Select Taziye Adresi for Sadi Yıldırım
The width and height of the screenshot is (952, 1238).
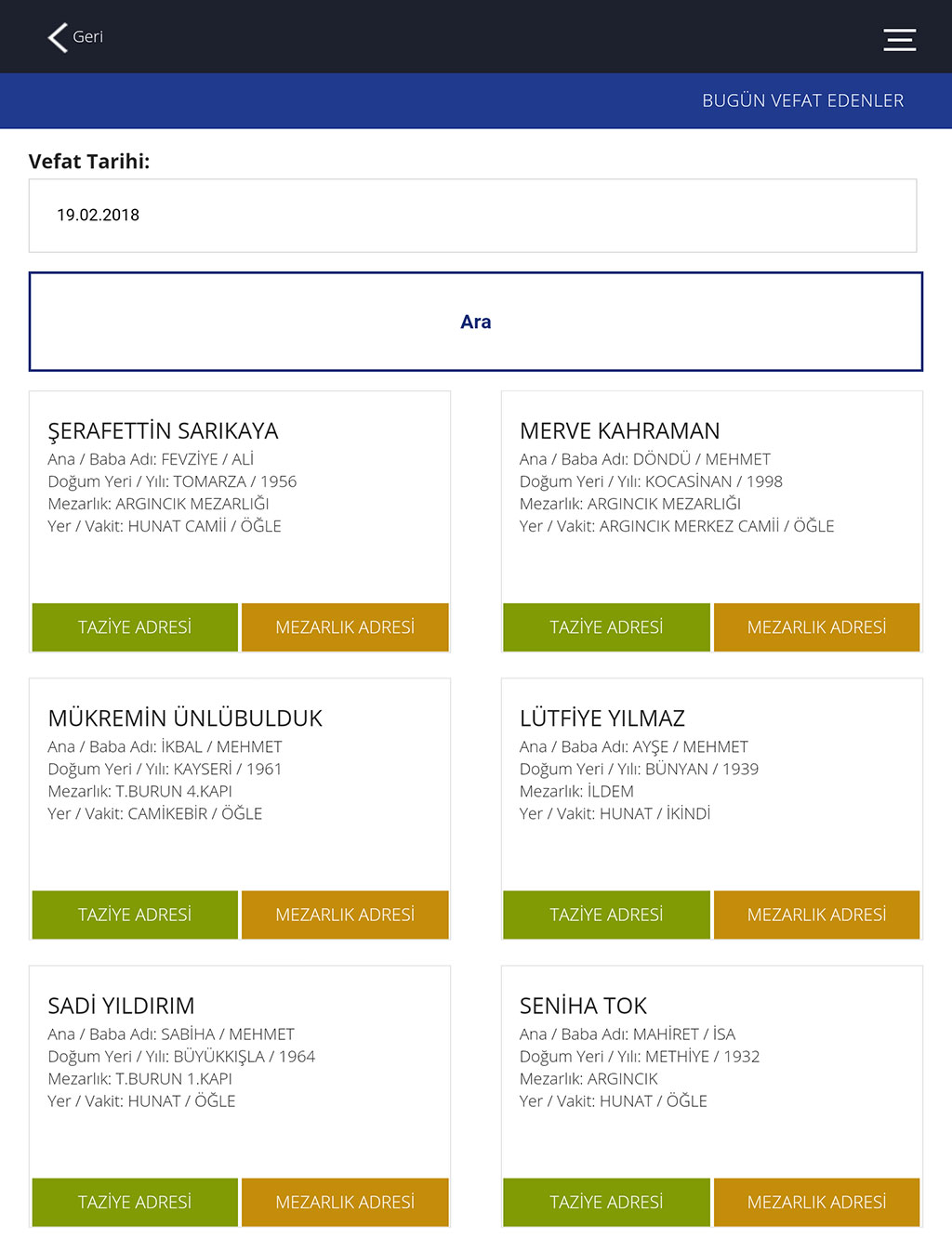(135, 1202)
